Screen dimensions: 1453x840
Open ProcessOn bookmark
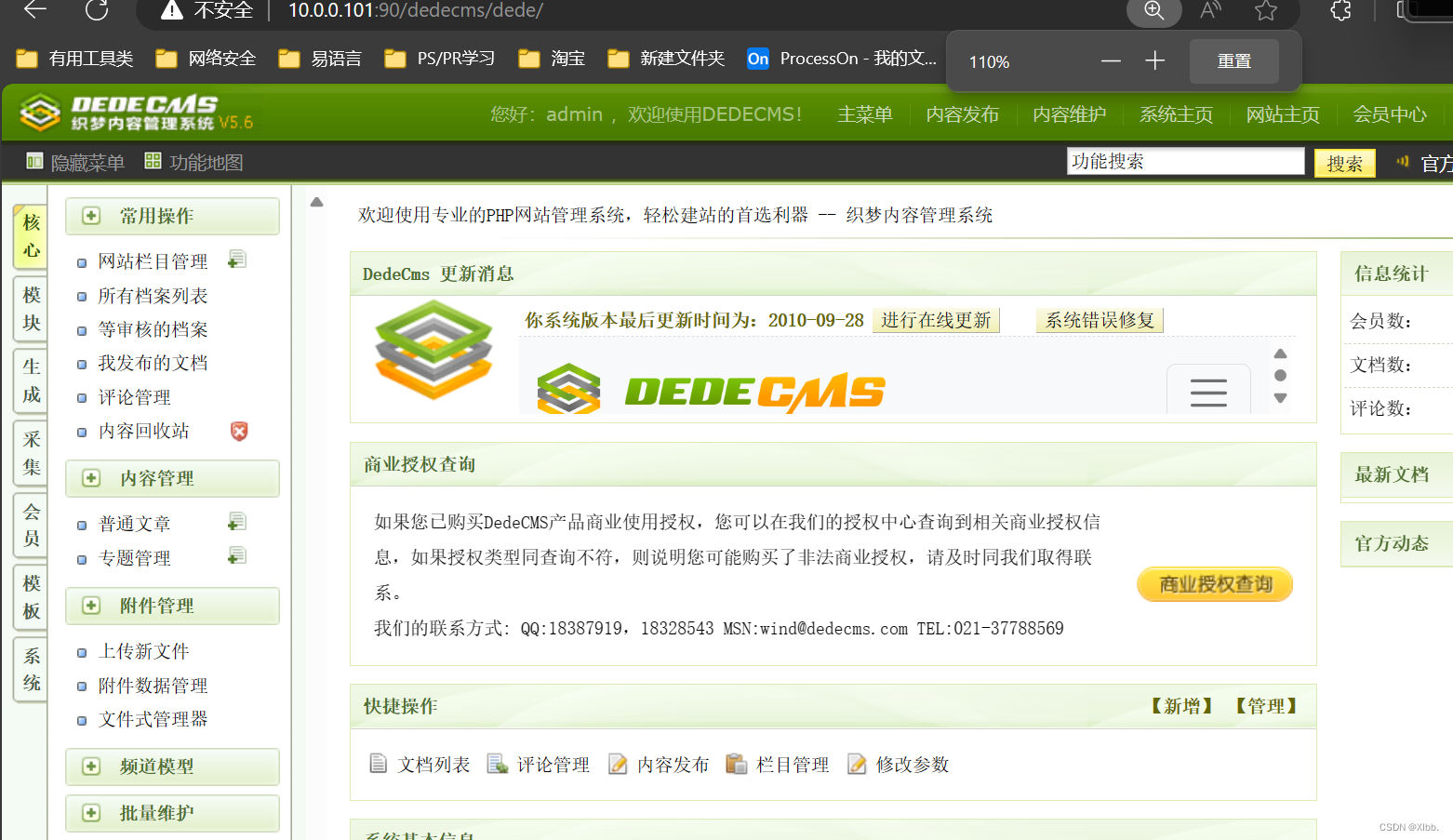coord(842,59)
